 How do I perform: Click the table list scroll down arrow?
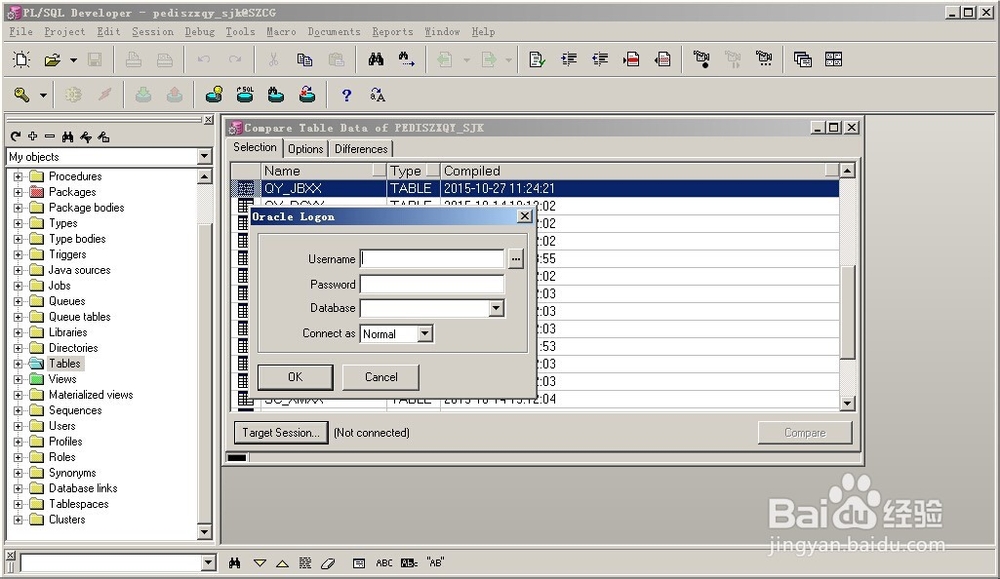pos(847,403)
